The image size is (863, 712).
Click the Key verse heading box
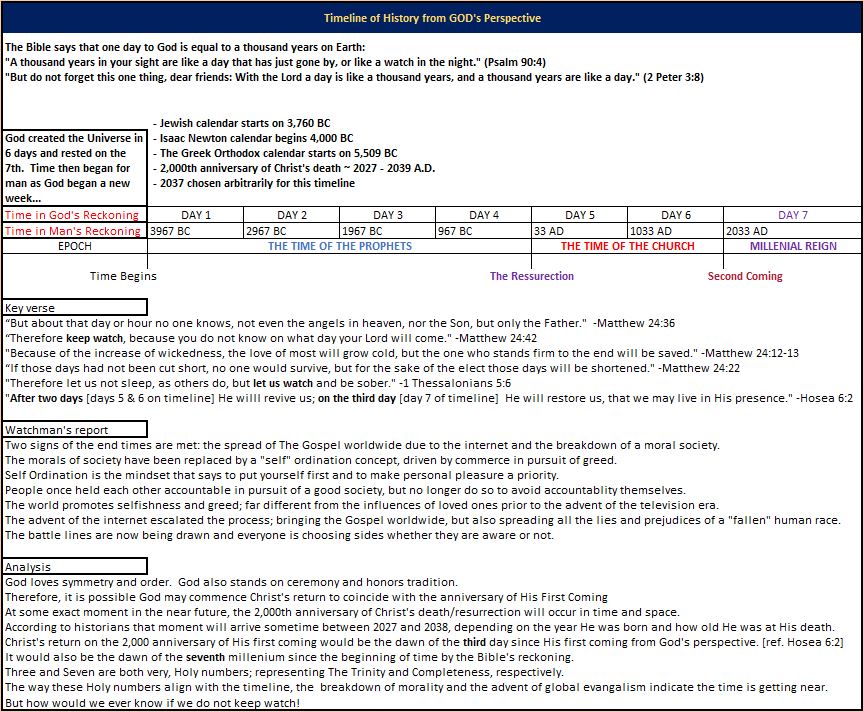click(x=75, y=308)
